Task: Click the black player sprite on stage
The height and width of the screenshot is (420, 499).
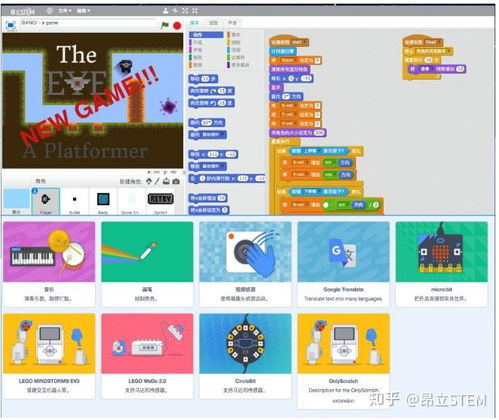Action: click(x=125, y=66)
